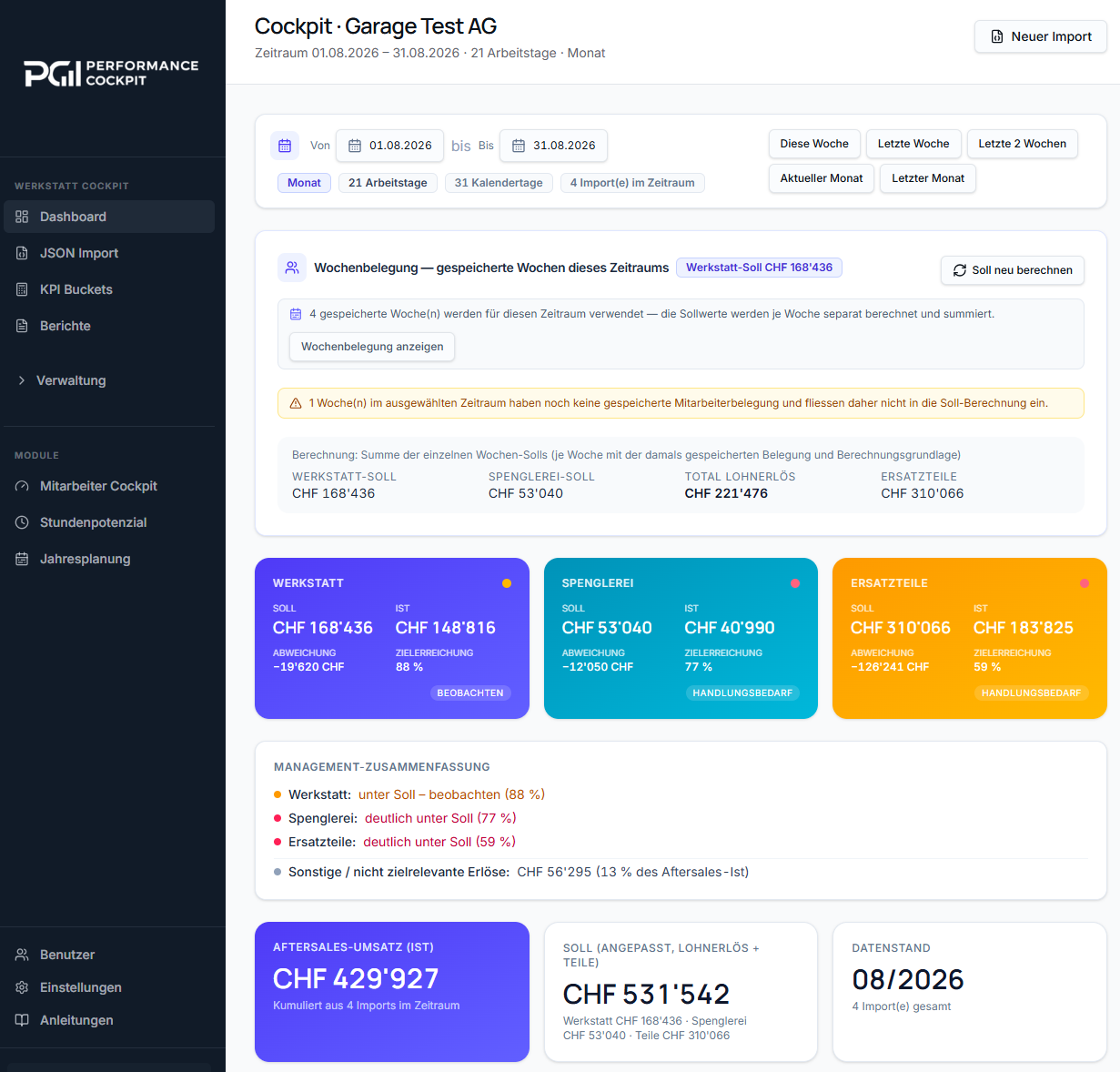The image size is (1120, 1072).
Task: Navigate to Berichte
Action: [109, 326]
